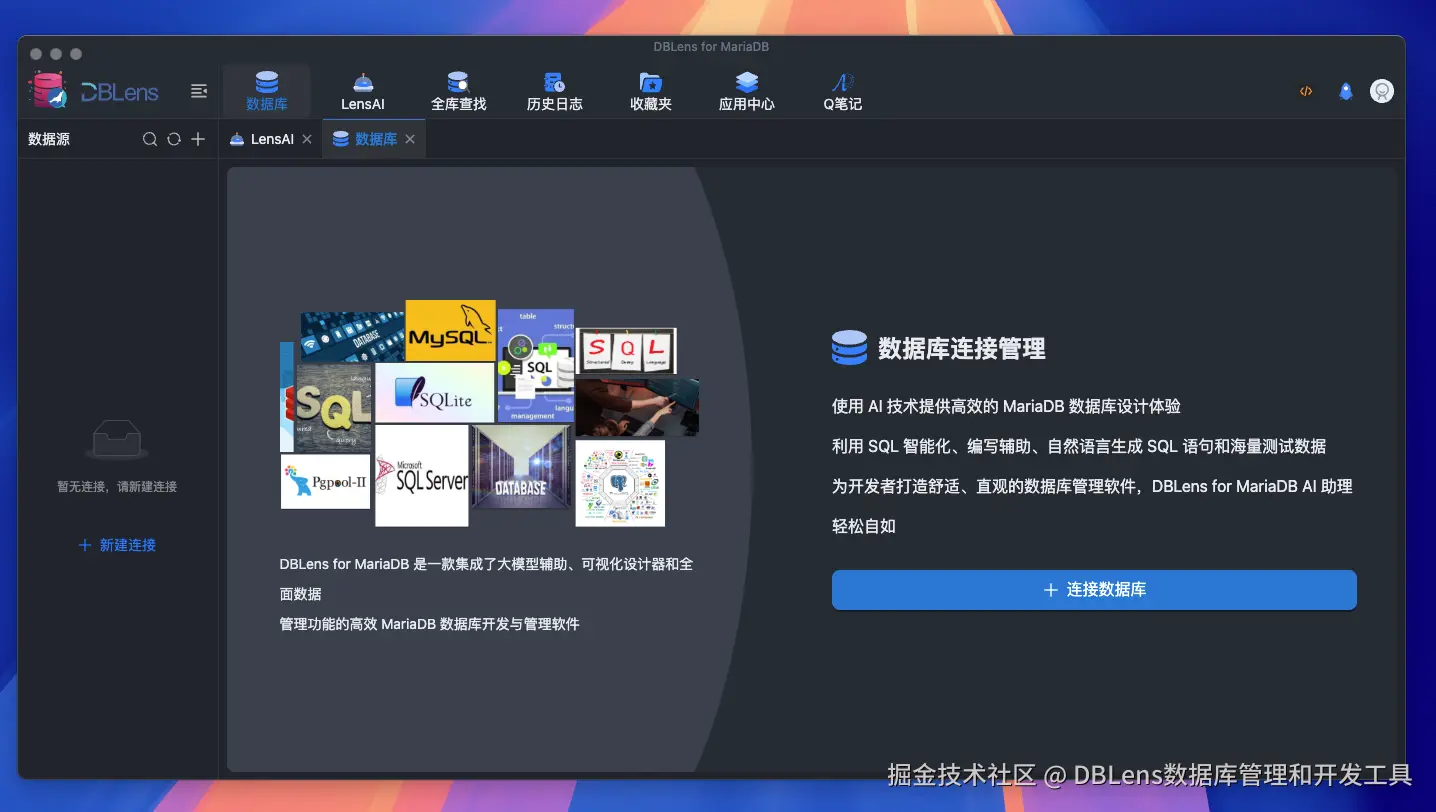Click the 数据源 panel title
Viewport: 1436px width, 812px height.
[49, 139]
